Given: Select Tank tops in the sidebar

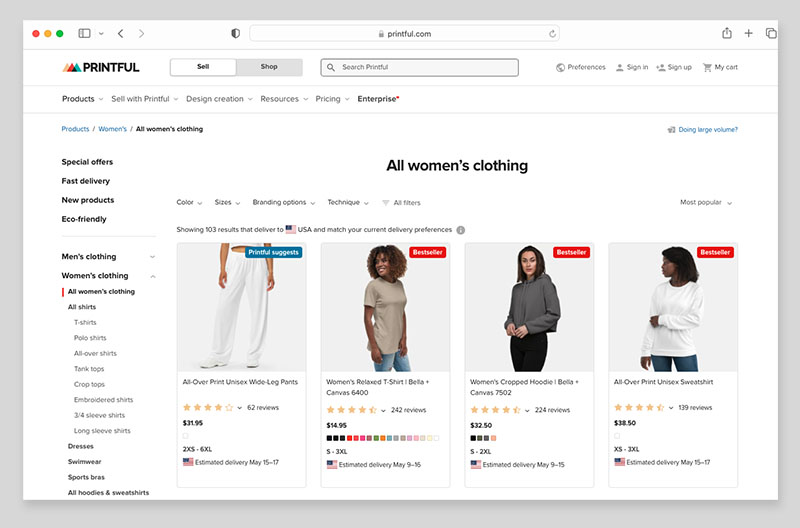Looking at the screenshot, I should (x=89, y=369).
